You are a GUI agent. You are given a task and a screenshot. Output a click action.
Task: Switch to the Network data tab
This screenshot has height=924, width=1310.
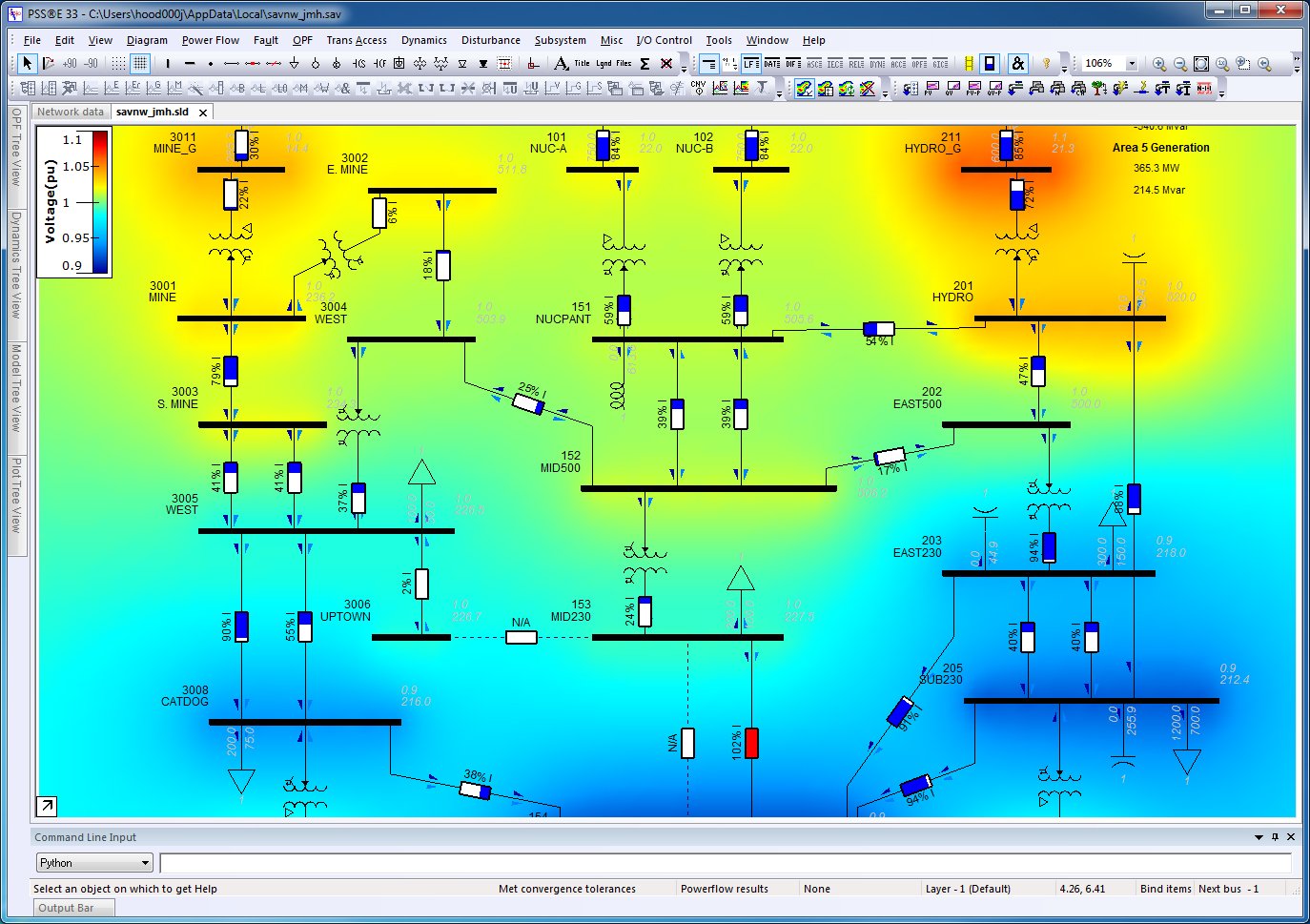point(71,112)
